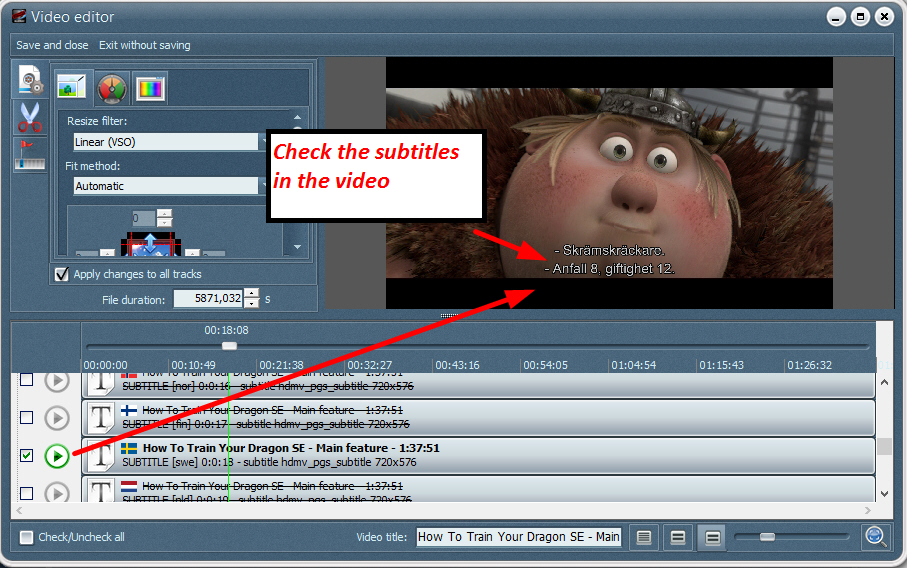Check the Dutch subtitle track checkbox
Image resolution: width=907 pixels, height=568 pixels.
pyautogui.click(x=27, y=493)
